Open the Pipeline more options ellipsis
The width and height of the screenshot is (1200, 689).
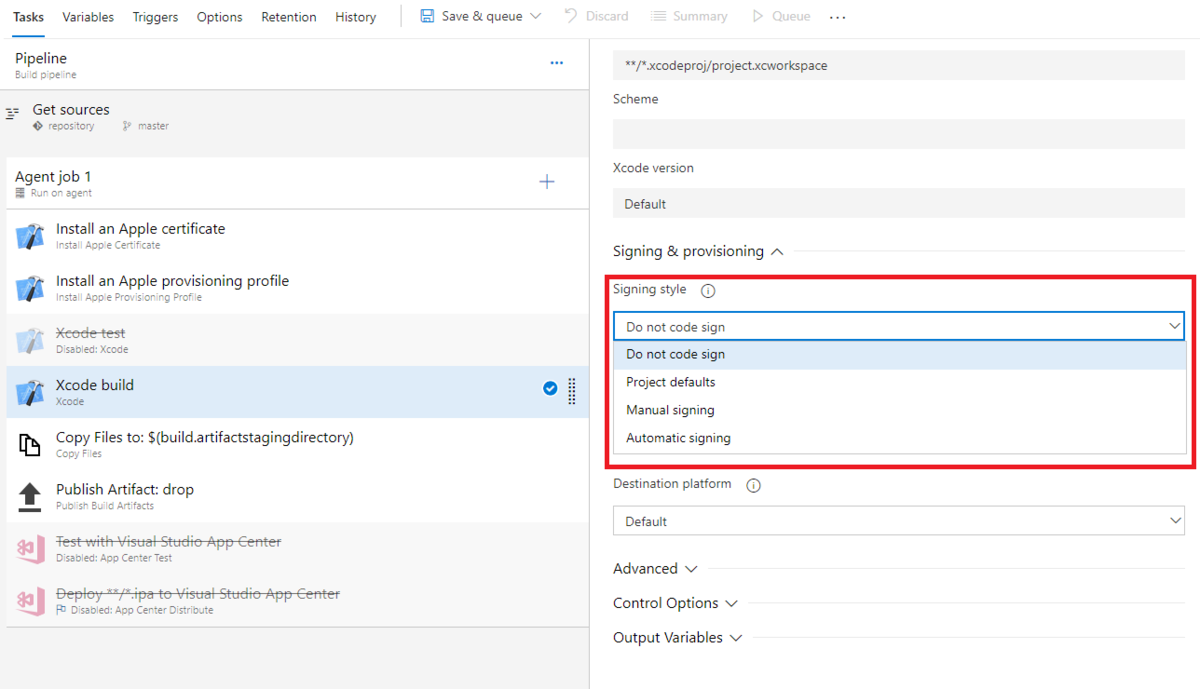[x=557, y=63]
